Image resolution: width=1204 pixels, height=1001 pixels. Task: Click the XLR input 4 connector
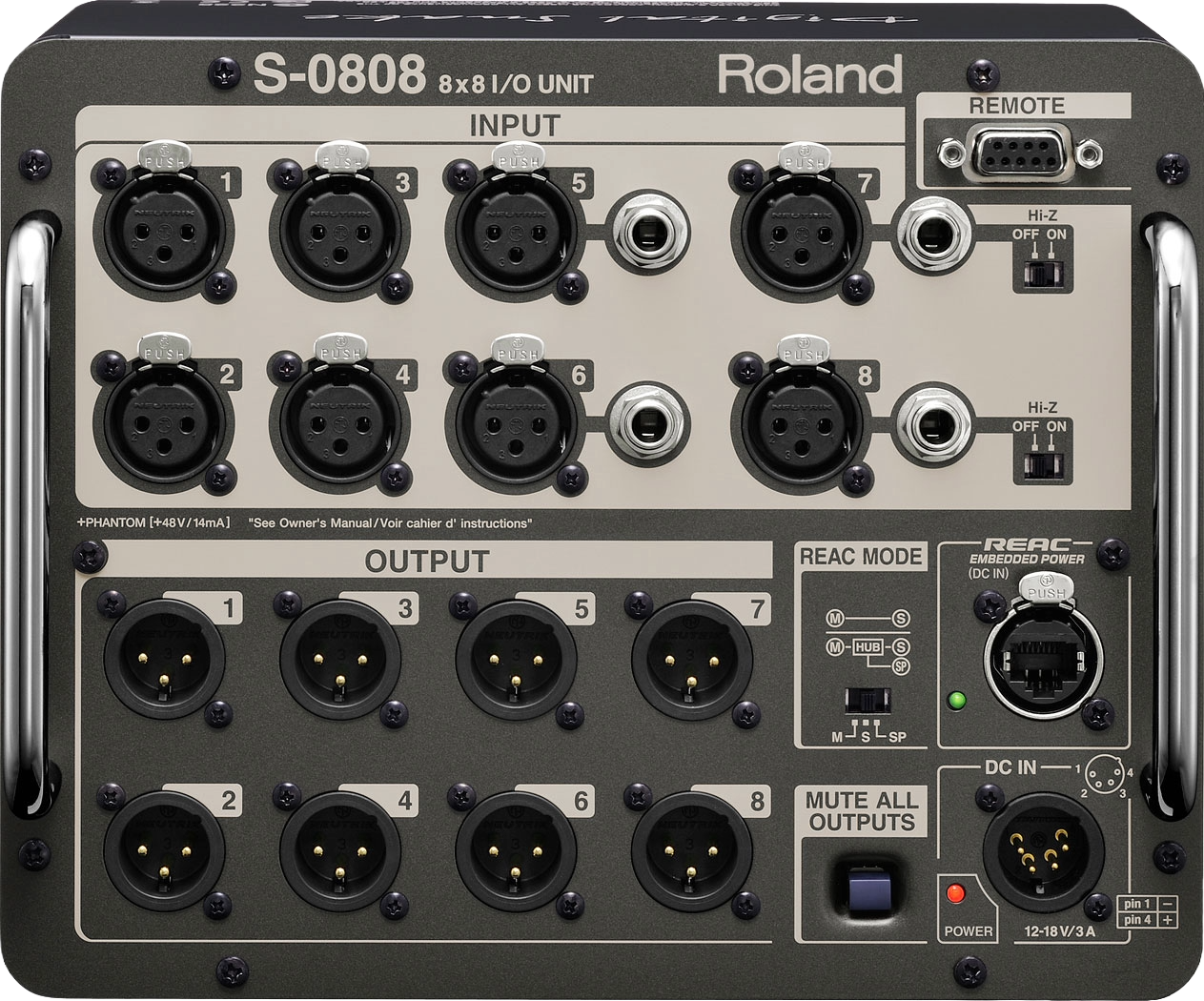339,419
